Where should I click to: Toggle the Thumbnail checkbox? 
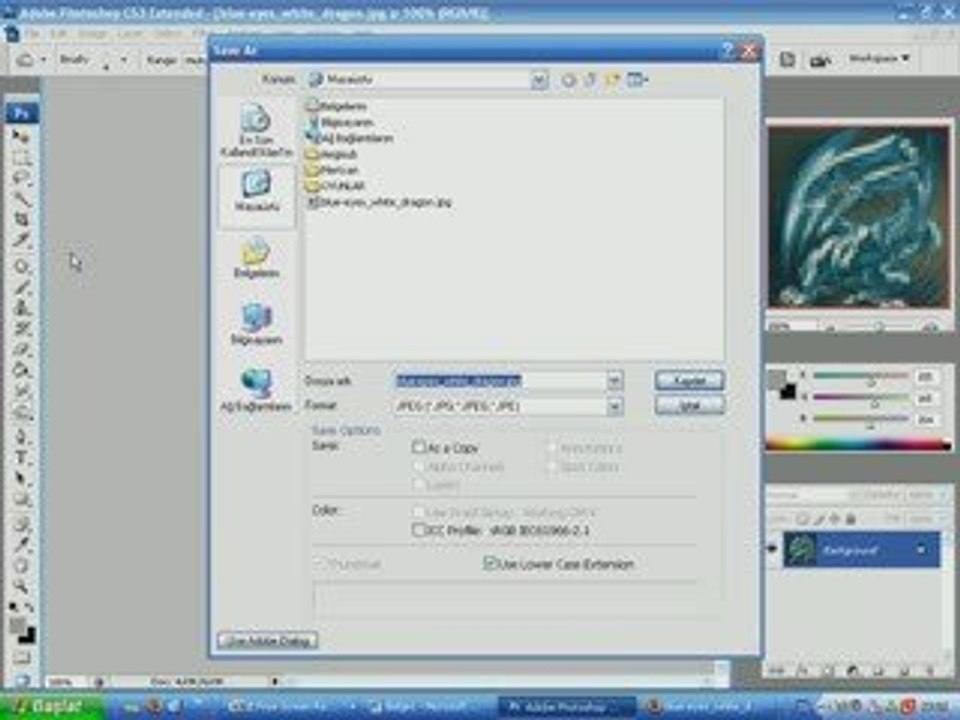coord(319,563)
